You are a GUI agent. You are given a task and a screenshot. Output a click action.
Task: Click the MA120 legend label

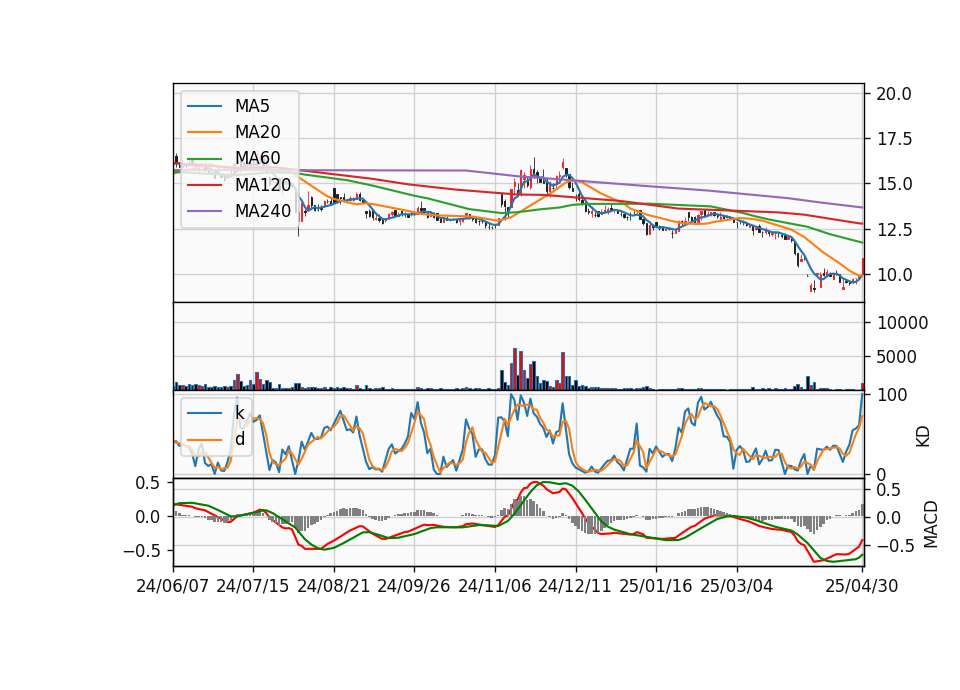pos(263,184)
